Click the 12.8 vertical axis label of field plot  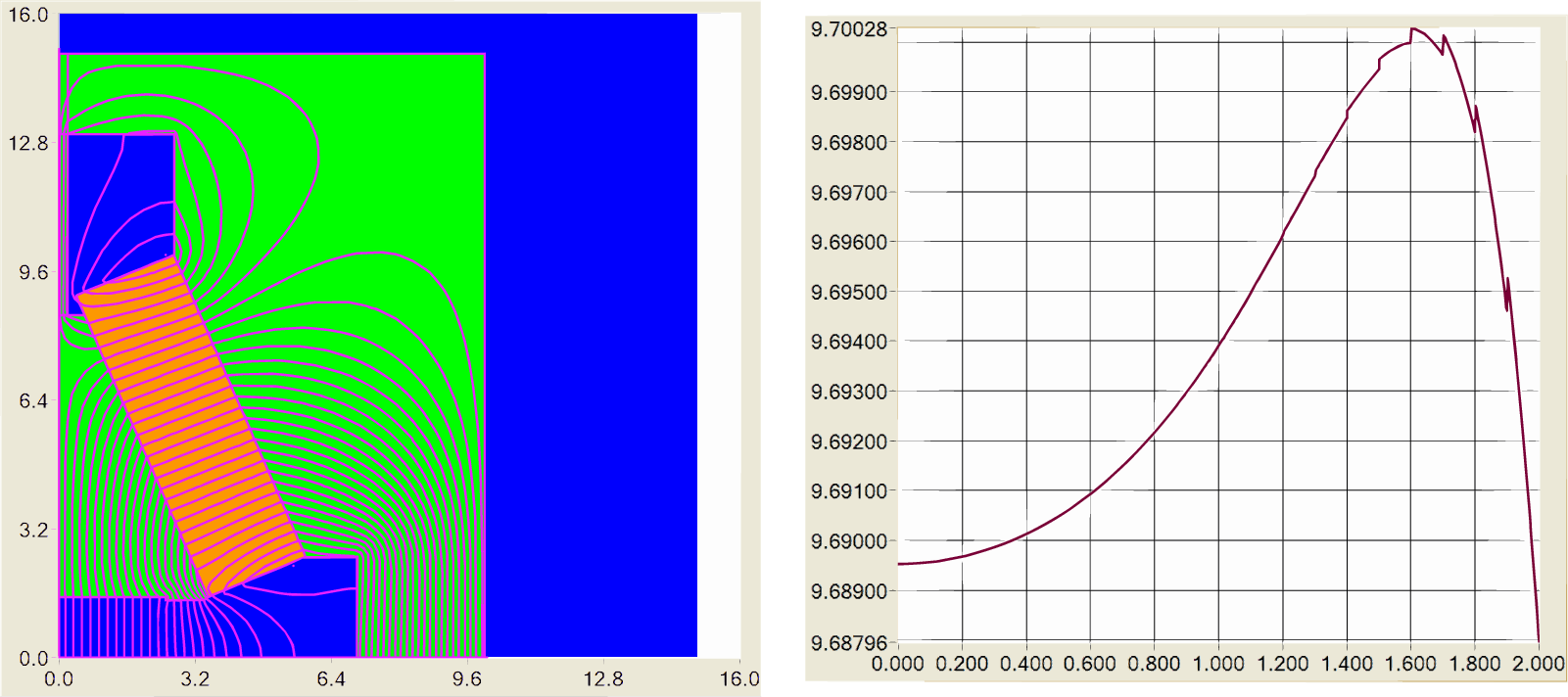pyautogui.click(x=28, y=144)
